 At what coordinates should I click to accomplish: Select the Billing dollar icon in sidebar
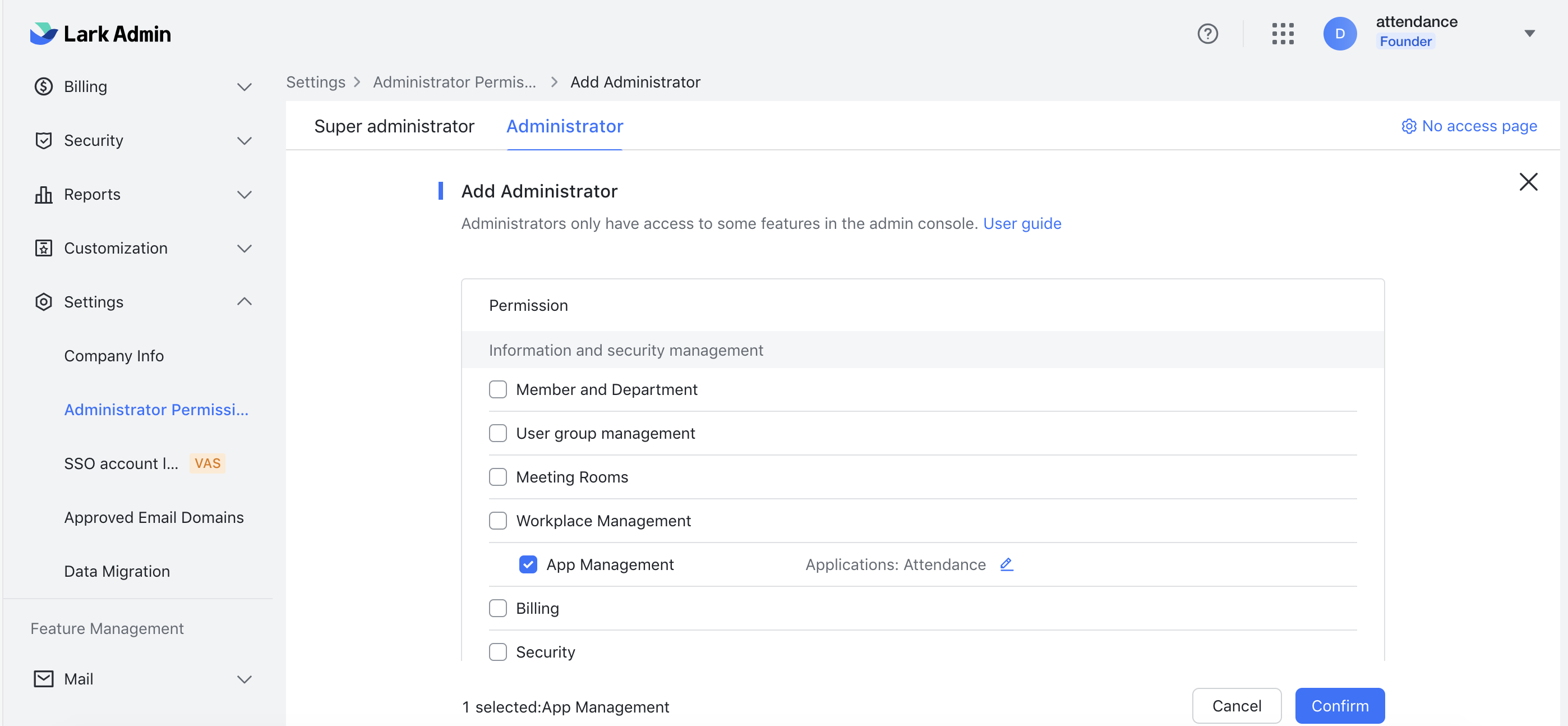click(x=43, y=86)
